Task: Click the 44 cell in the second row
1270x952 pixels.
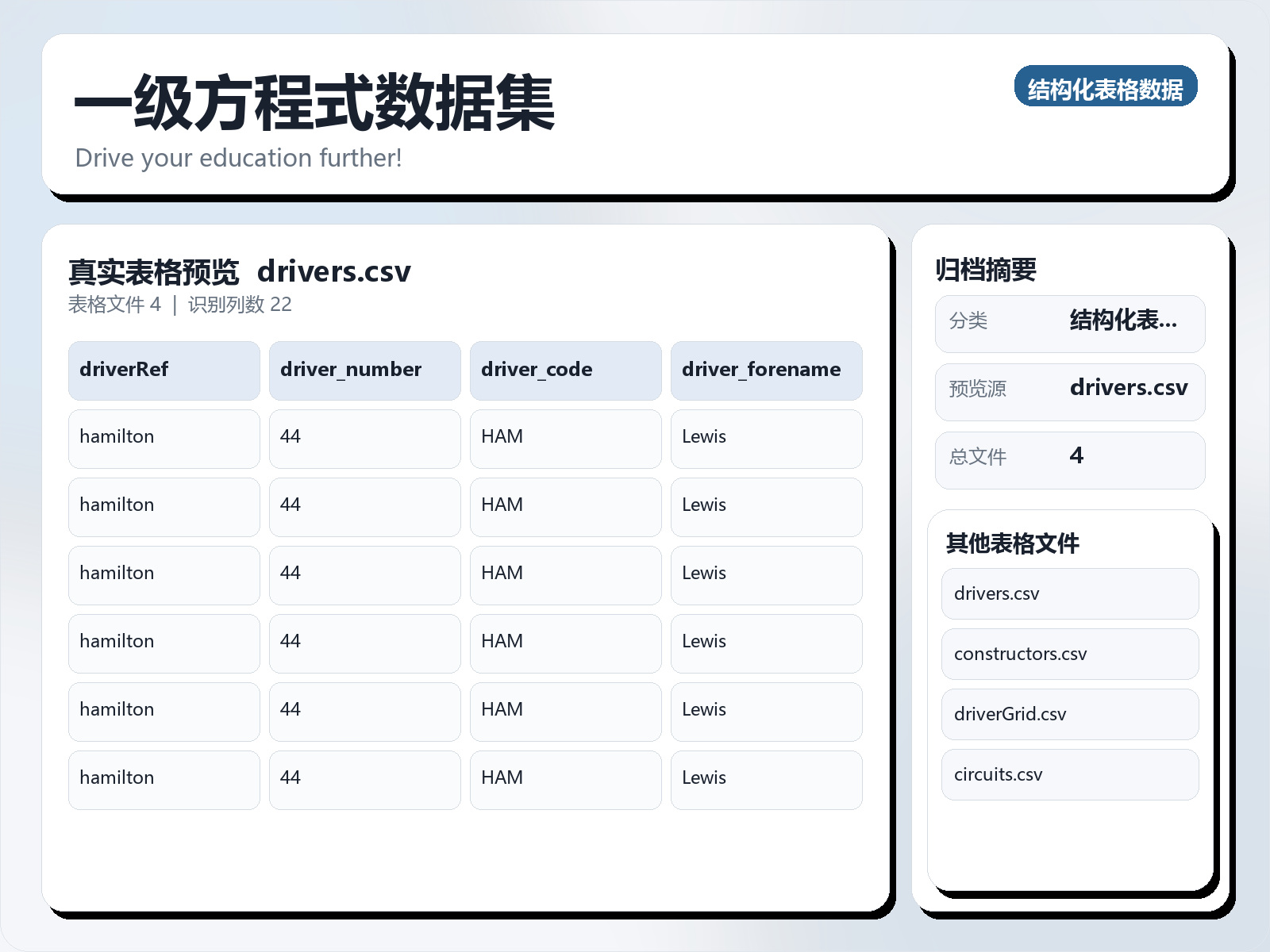Action: coord(364,506)
